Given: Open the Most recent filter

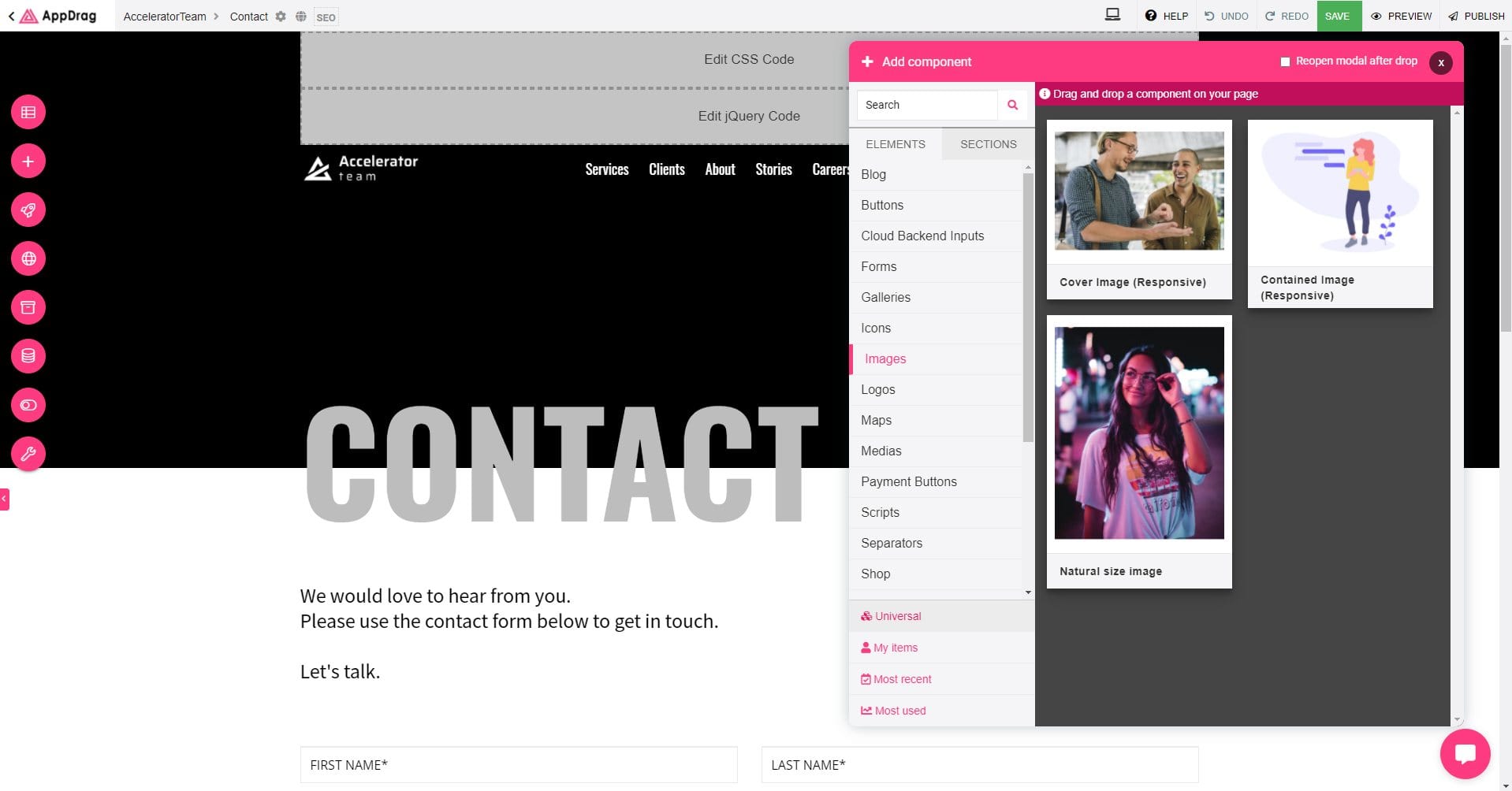Looking at the screenshot, I should click(942, 679).
